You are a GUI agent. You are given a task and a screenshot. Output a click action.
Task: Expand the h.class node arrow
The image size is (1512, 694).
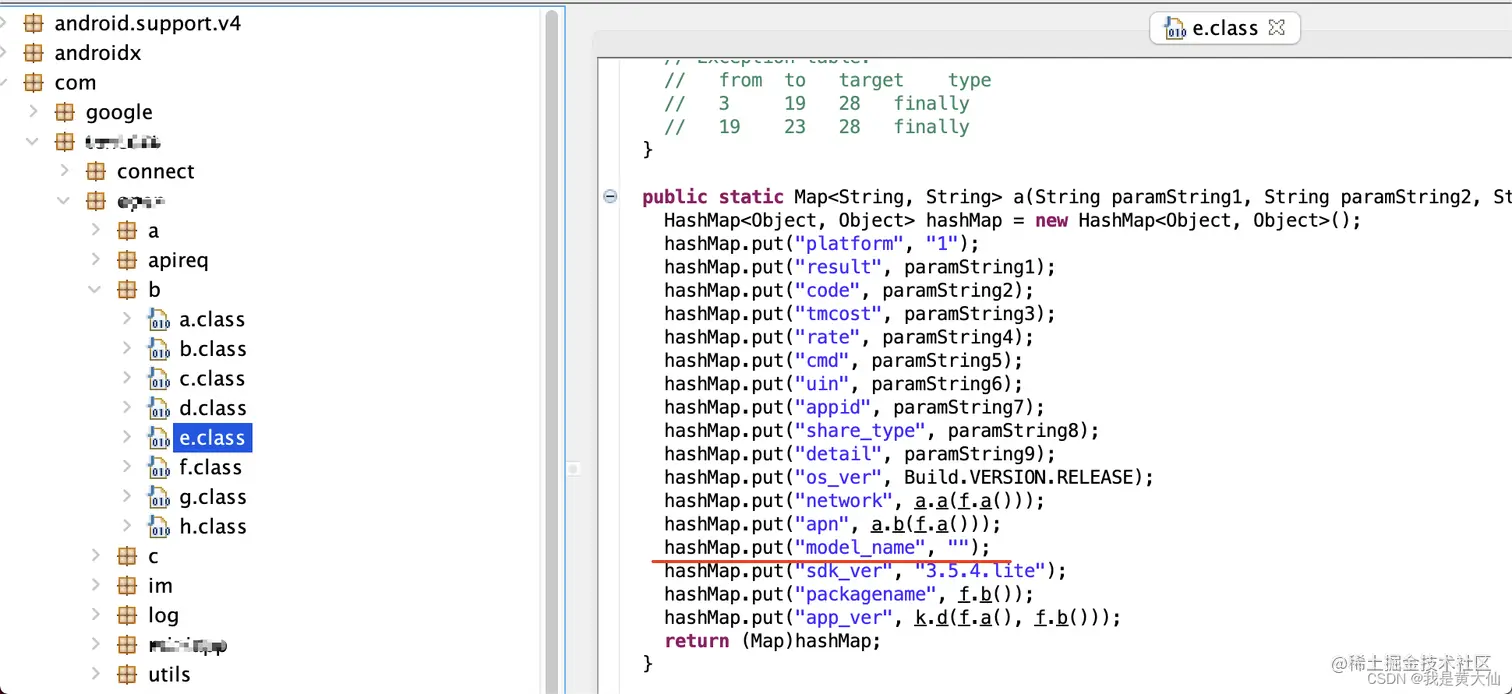tap(127, 526)
